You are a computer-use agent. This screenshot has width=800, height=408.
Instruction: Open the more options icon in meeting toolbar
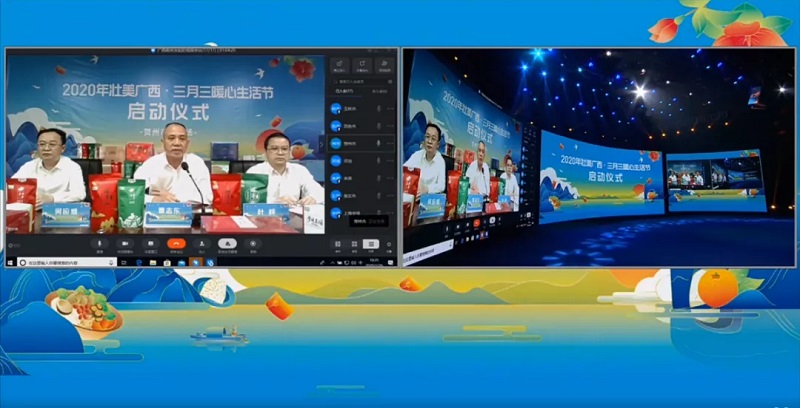click(x=252, y=244)
